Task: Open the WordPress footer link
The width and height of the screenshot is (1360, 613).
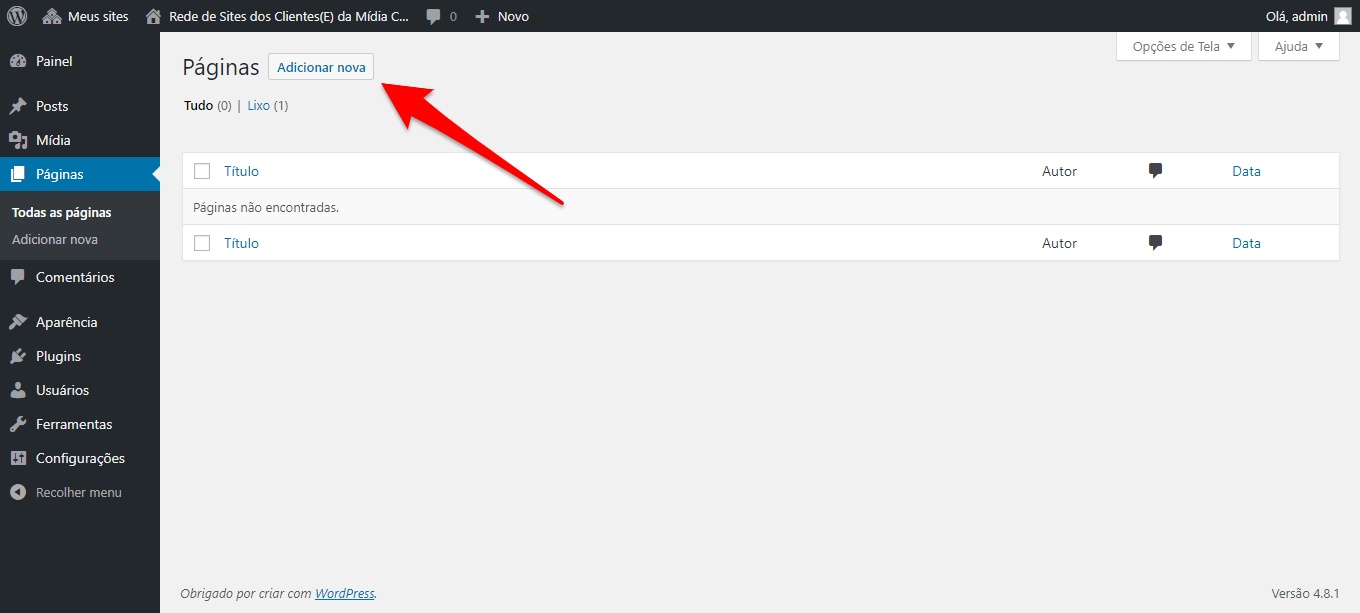Action: click(x=344, y=593)
